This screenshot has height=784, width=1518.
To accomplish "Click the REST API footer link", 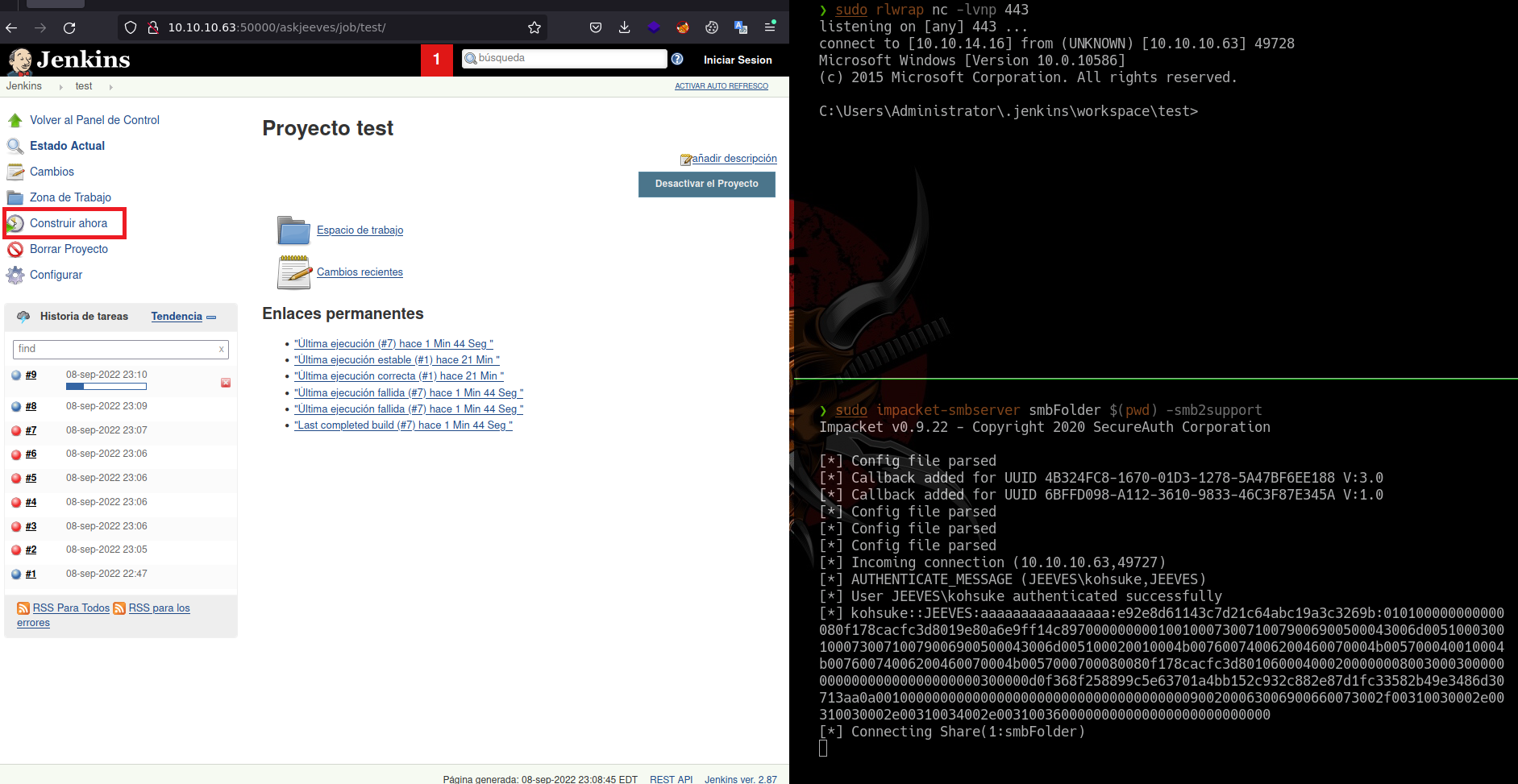I will click(x=672, y=779).
